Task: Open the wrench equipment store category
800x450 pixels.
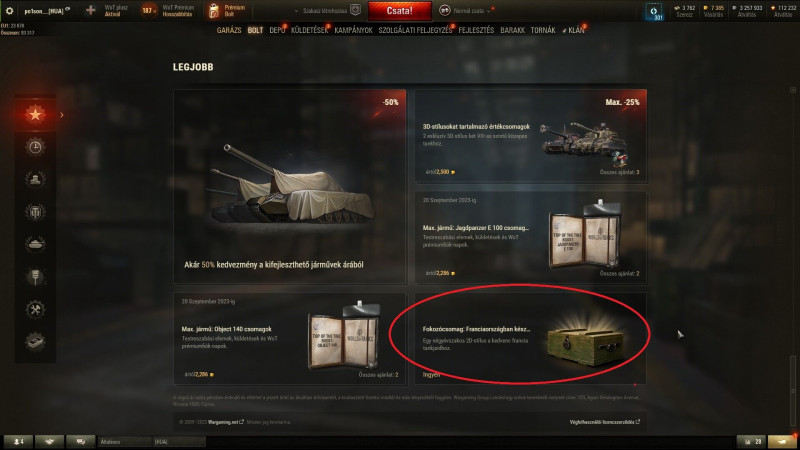Action: point(35,309)
